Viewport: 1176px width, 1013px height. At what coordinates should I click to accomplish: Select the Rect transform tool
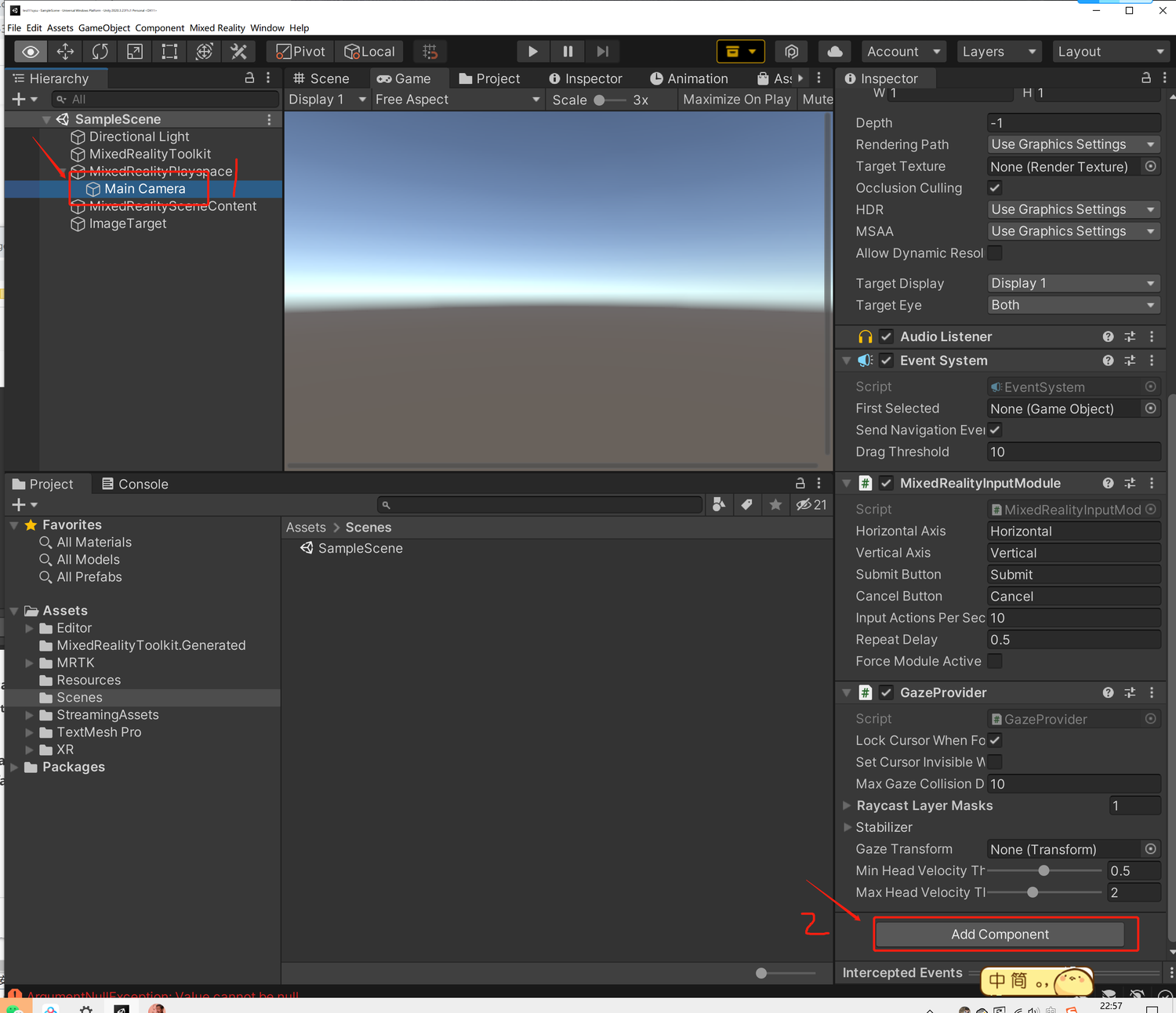coord(169,52)
